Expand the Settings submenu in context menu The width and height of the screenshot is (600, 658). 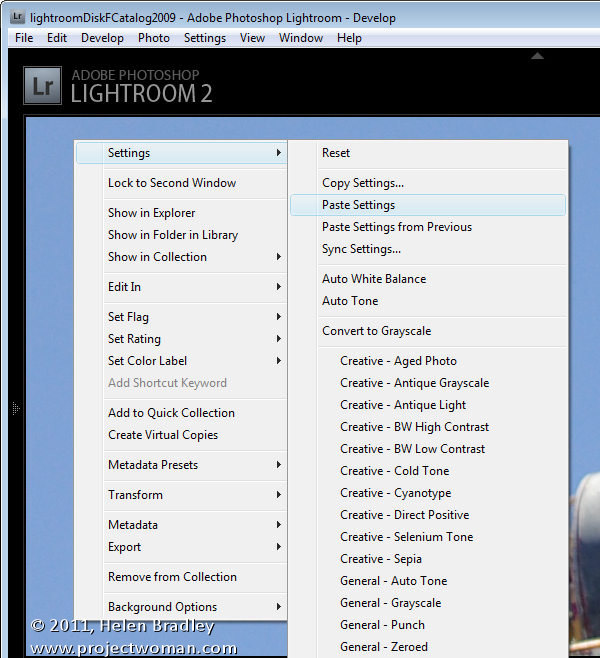tap(182, 153)
